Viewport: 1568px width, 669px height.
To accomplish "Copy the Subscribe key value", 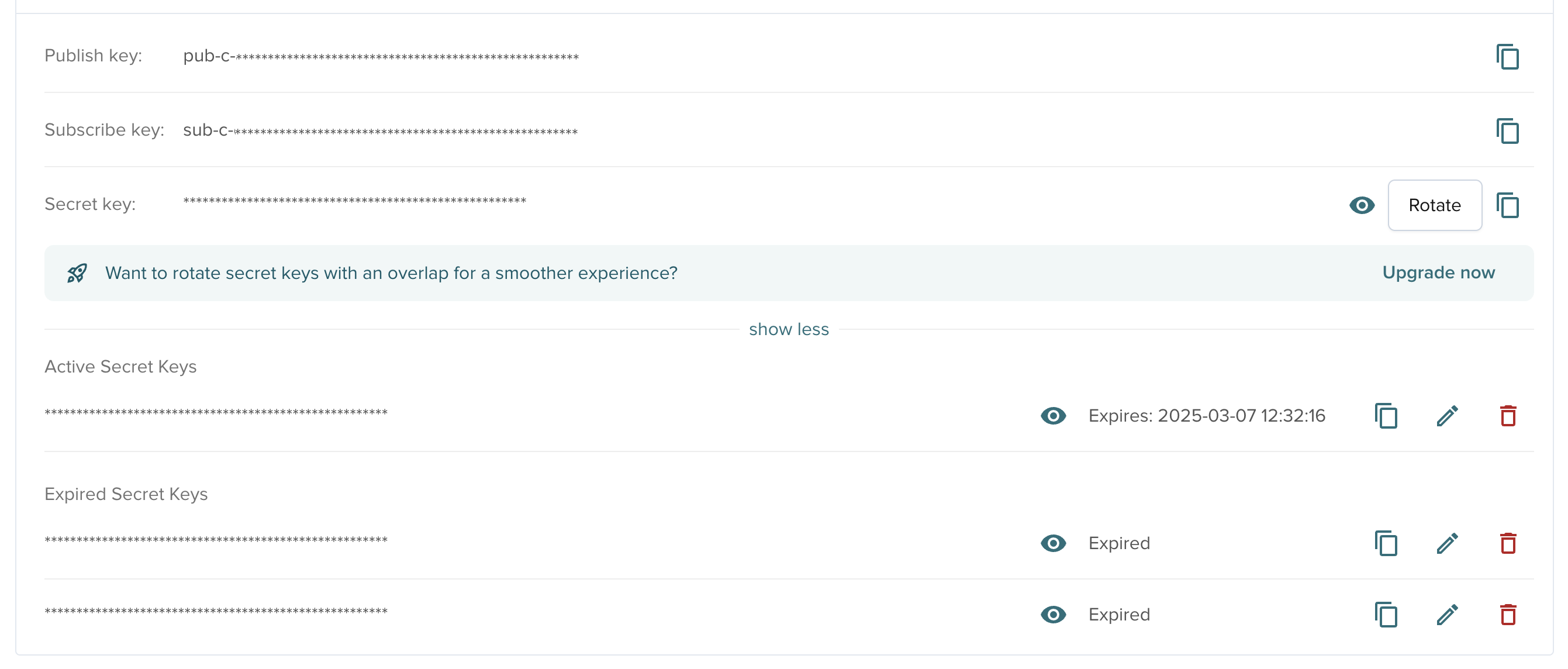I will (1507, 132).
